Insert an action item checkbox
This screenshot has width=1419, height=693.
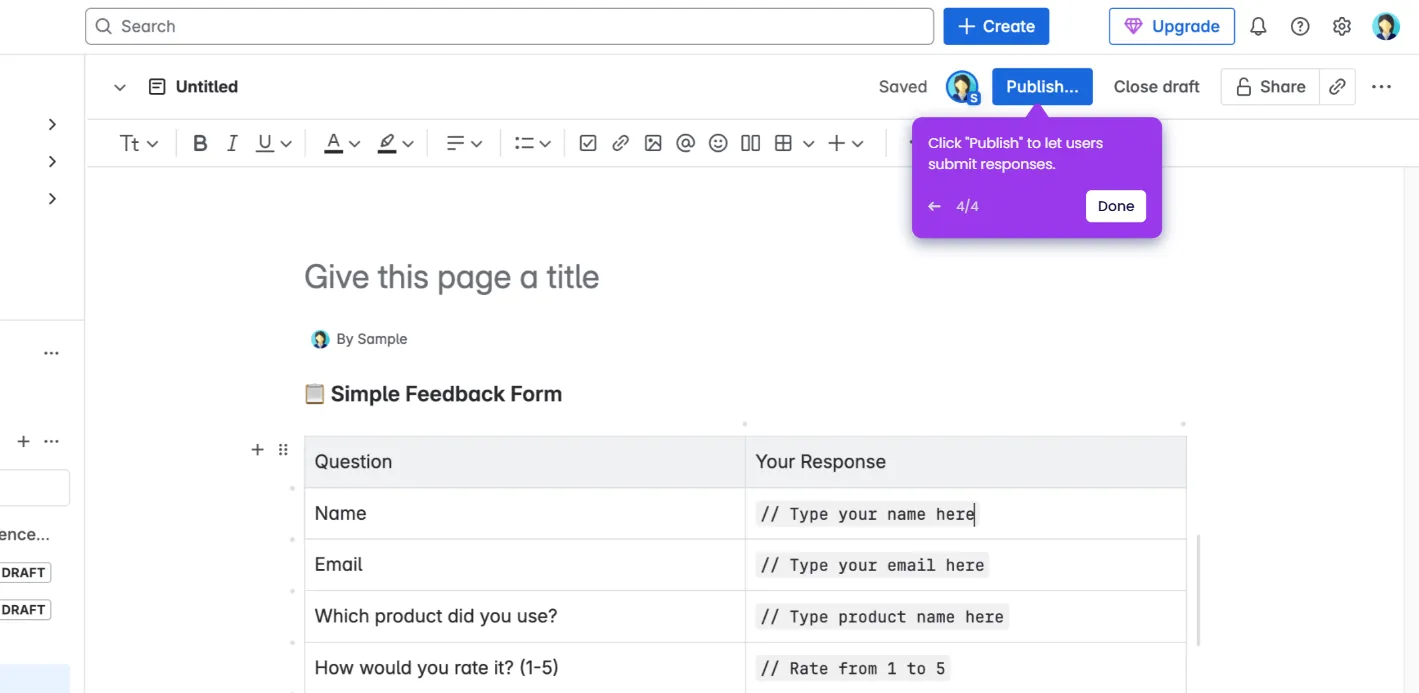click(x=588, y=144)
